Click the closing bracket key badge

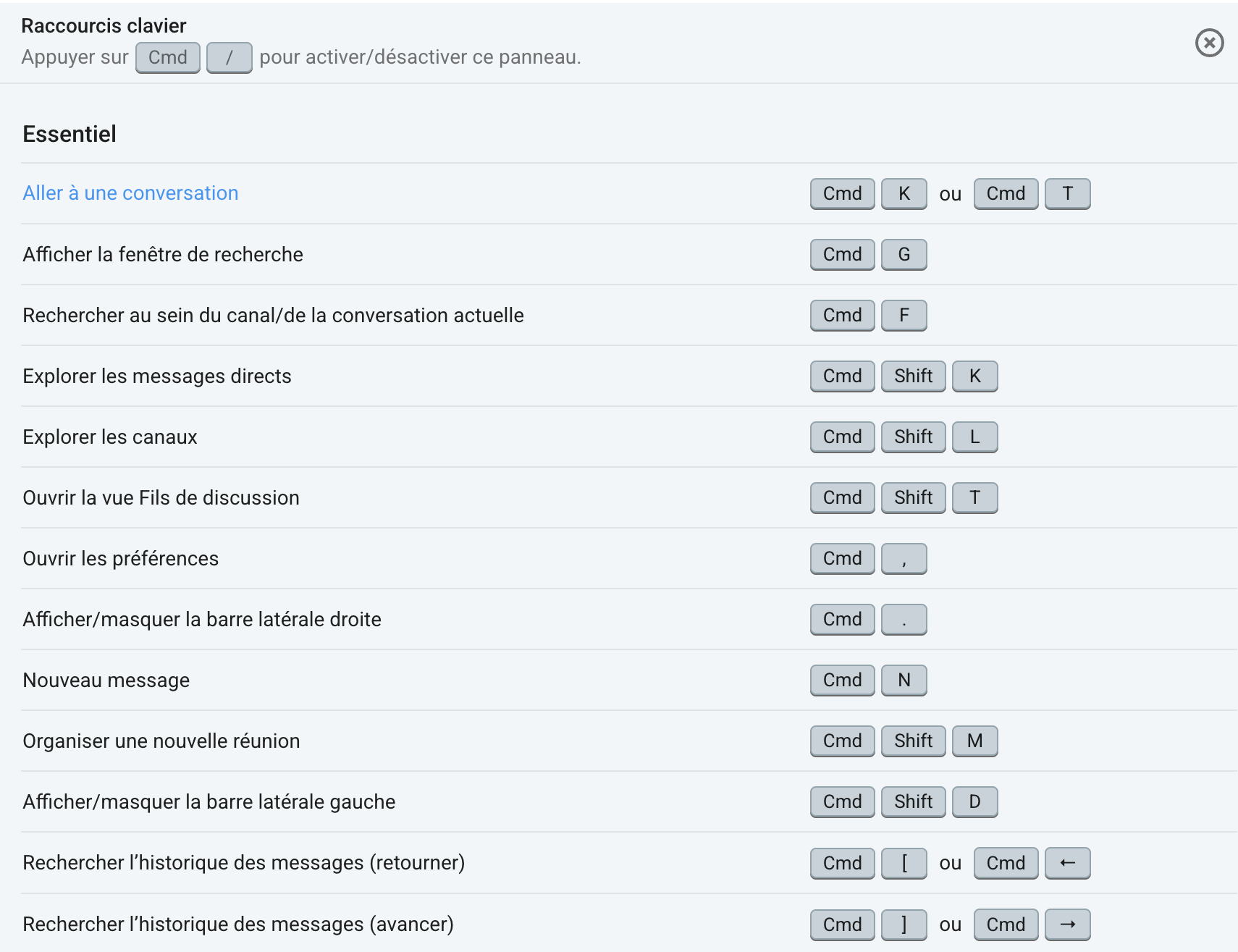click(x=904, y=924)
